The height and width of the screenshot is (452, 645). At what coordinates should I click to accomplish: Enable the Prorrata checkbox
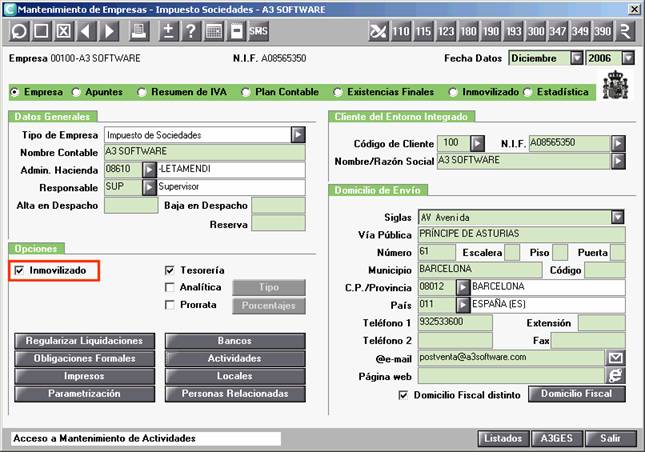click(169, 305)
